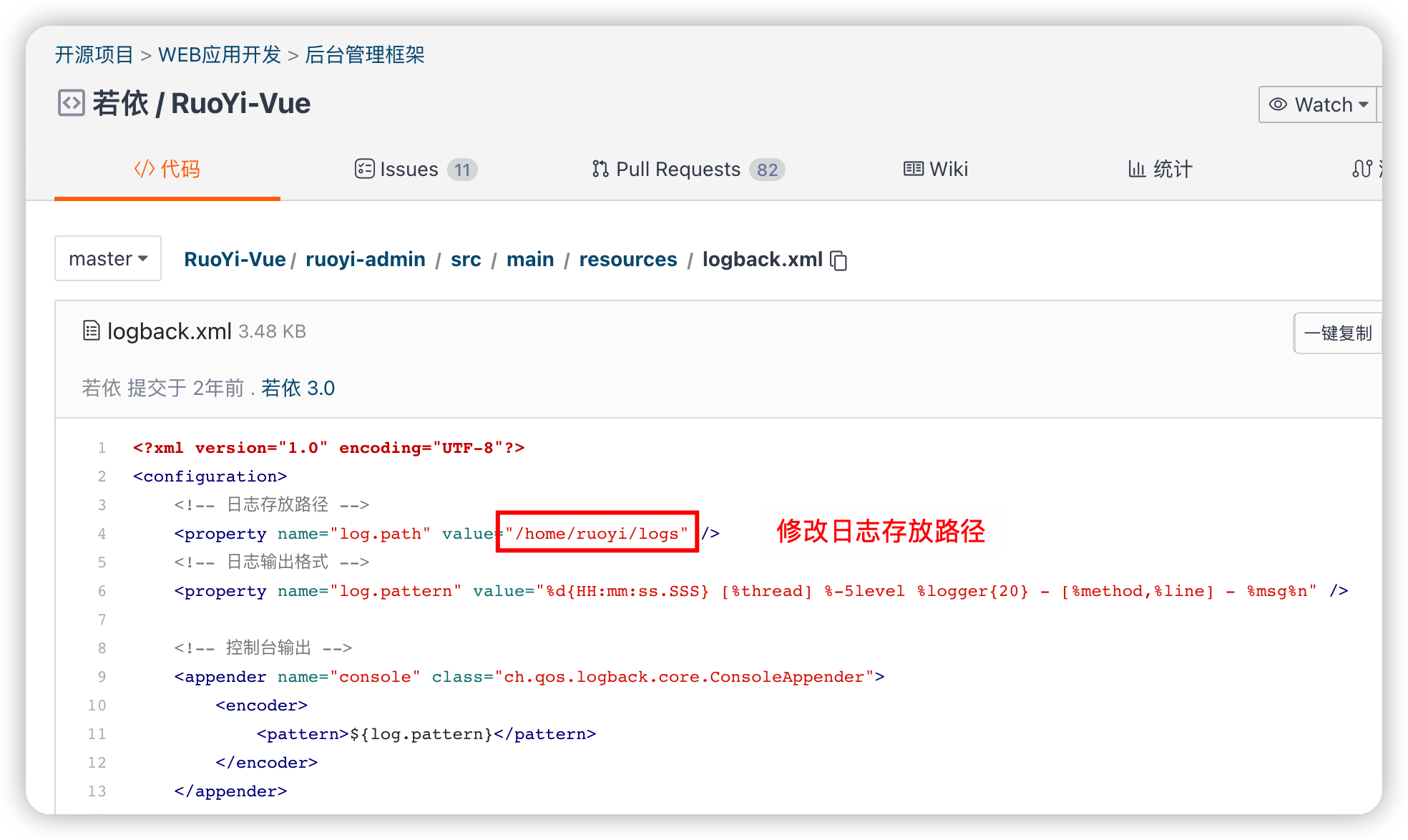
Task: Navigate to RuoYi-Vue root in file path
Action: [x=235, y=259]
